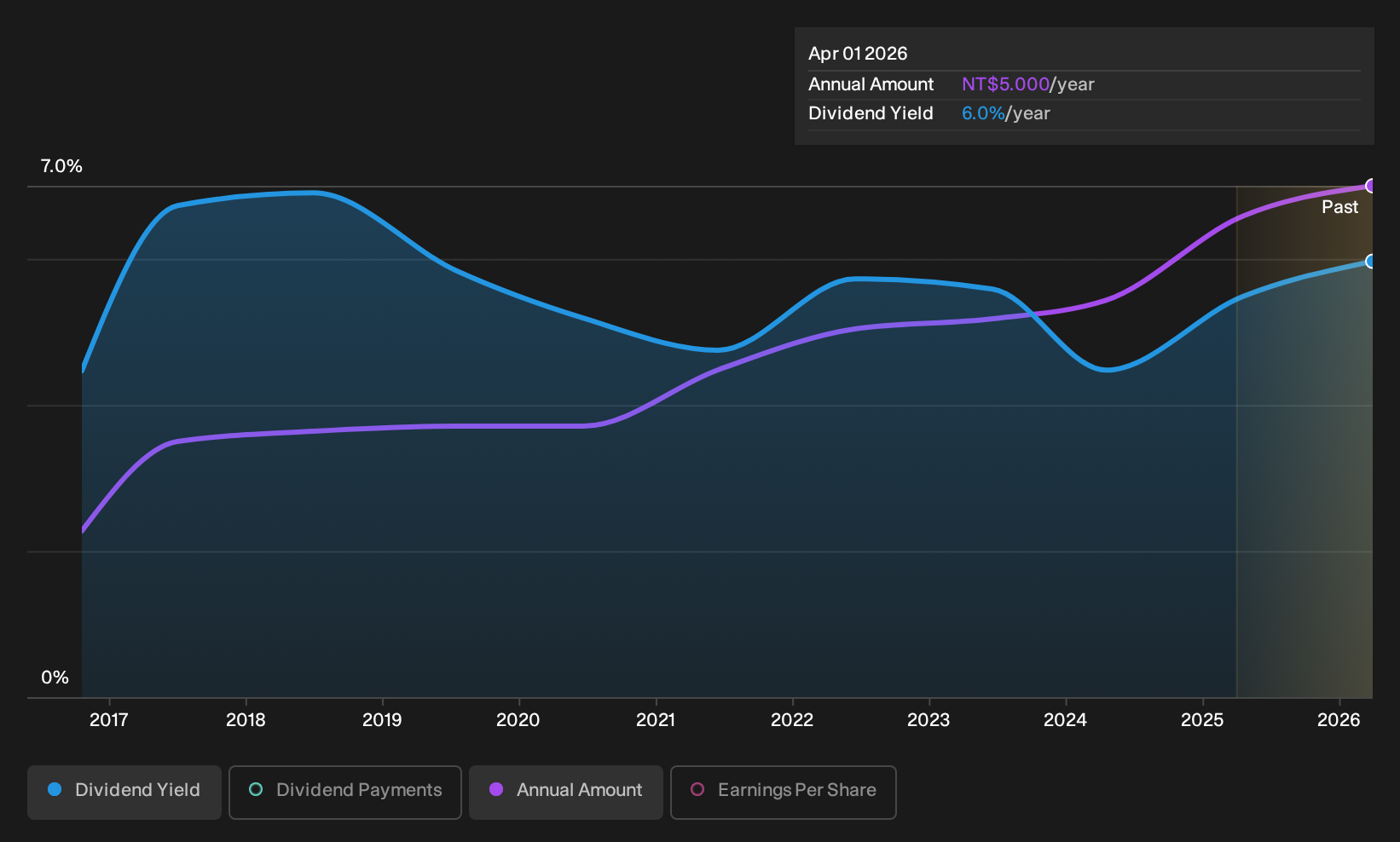The image size is (1400, 842).
Task: Click the 2022 x-axis label
Action: pos(792,720)
